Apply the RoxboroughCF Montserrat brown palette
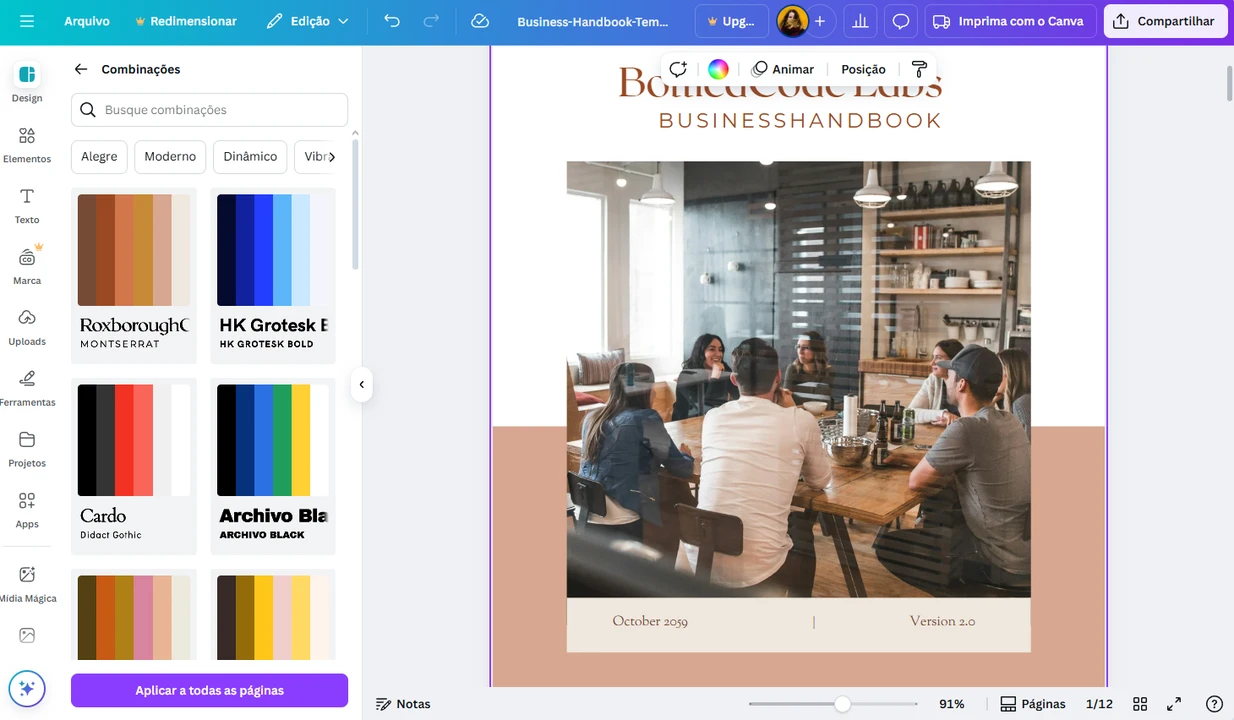1234x720 pixels. [134, 275]
